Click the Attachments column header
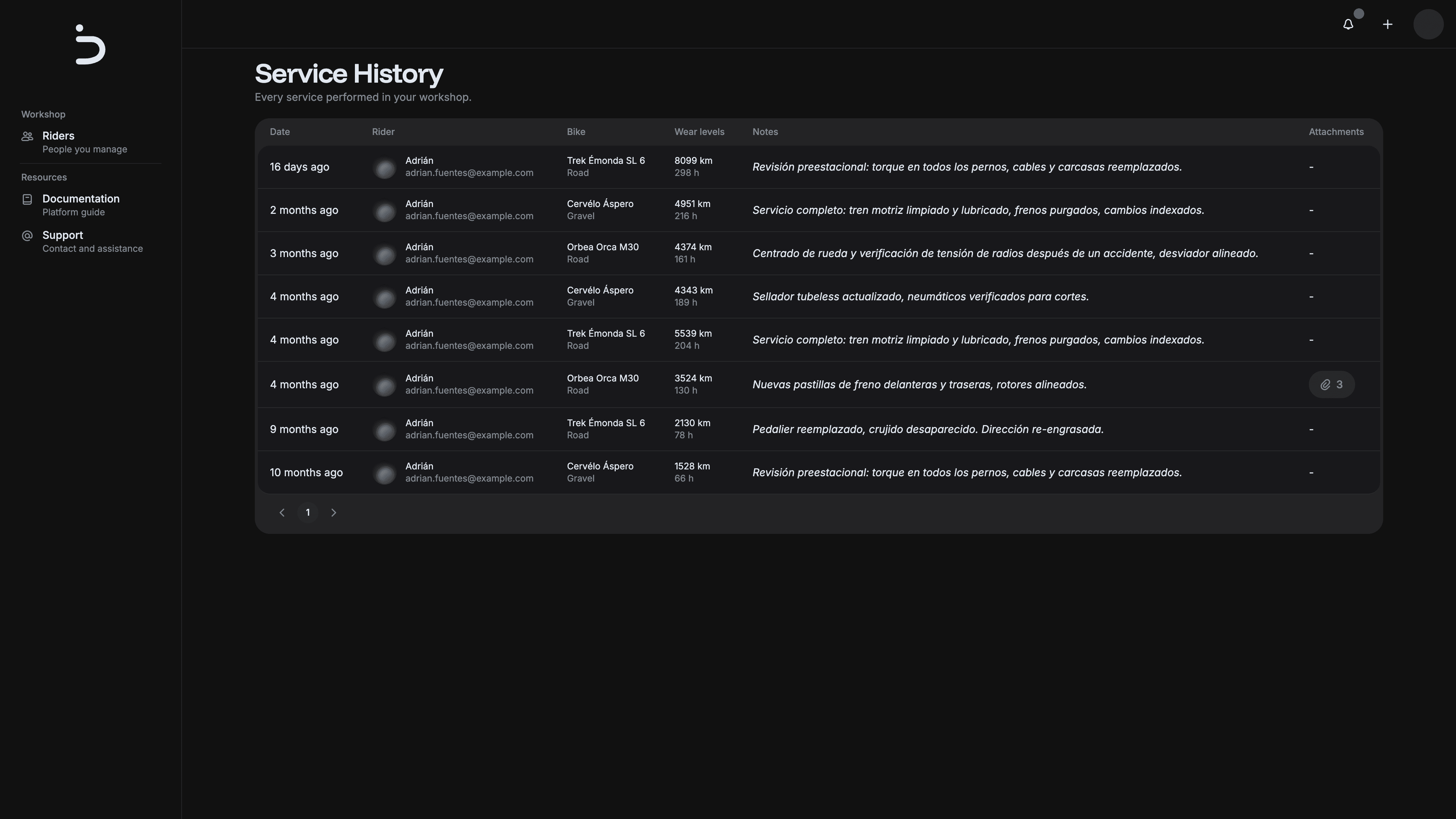The height and width of the screenshot is (819, 1456). pos(1336,132)
